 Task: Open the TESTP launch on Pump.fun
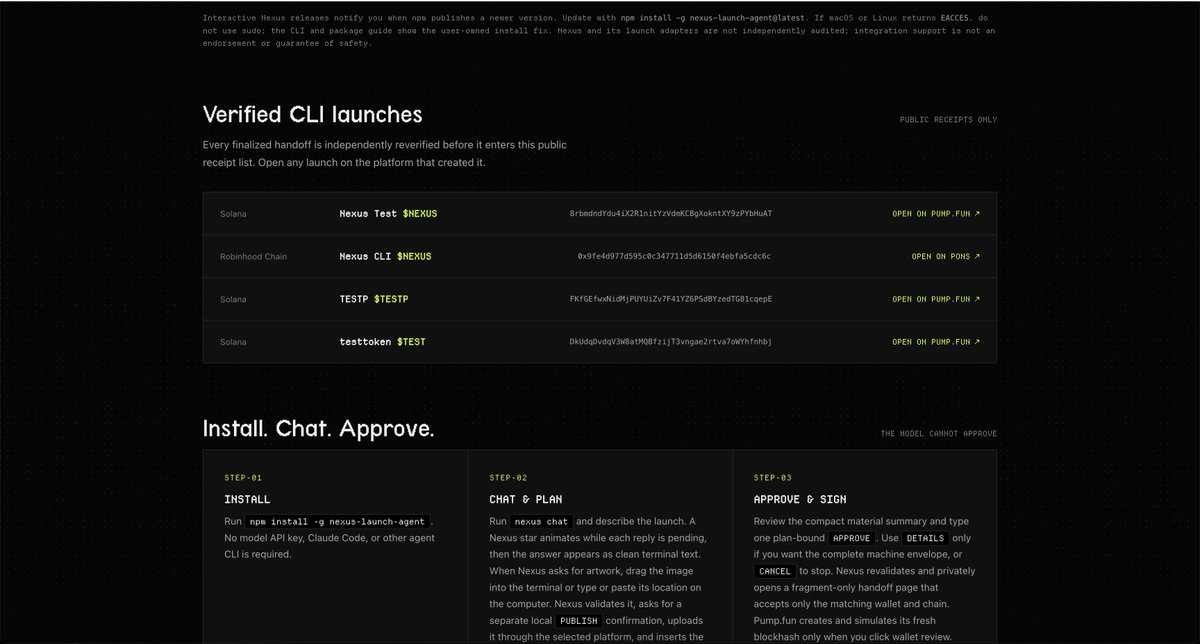tap(936, 299)
